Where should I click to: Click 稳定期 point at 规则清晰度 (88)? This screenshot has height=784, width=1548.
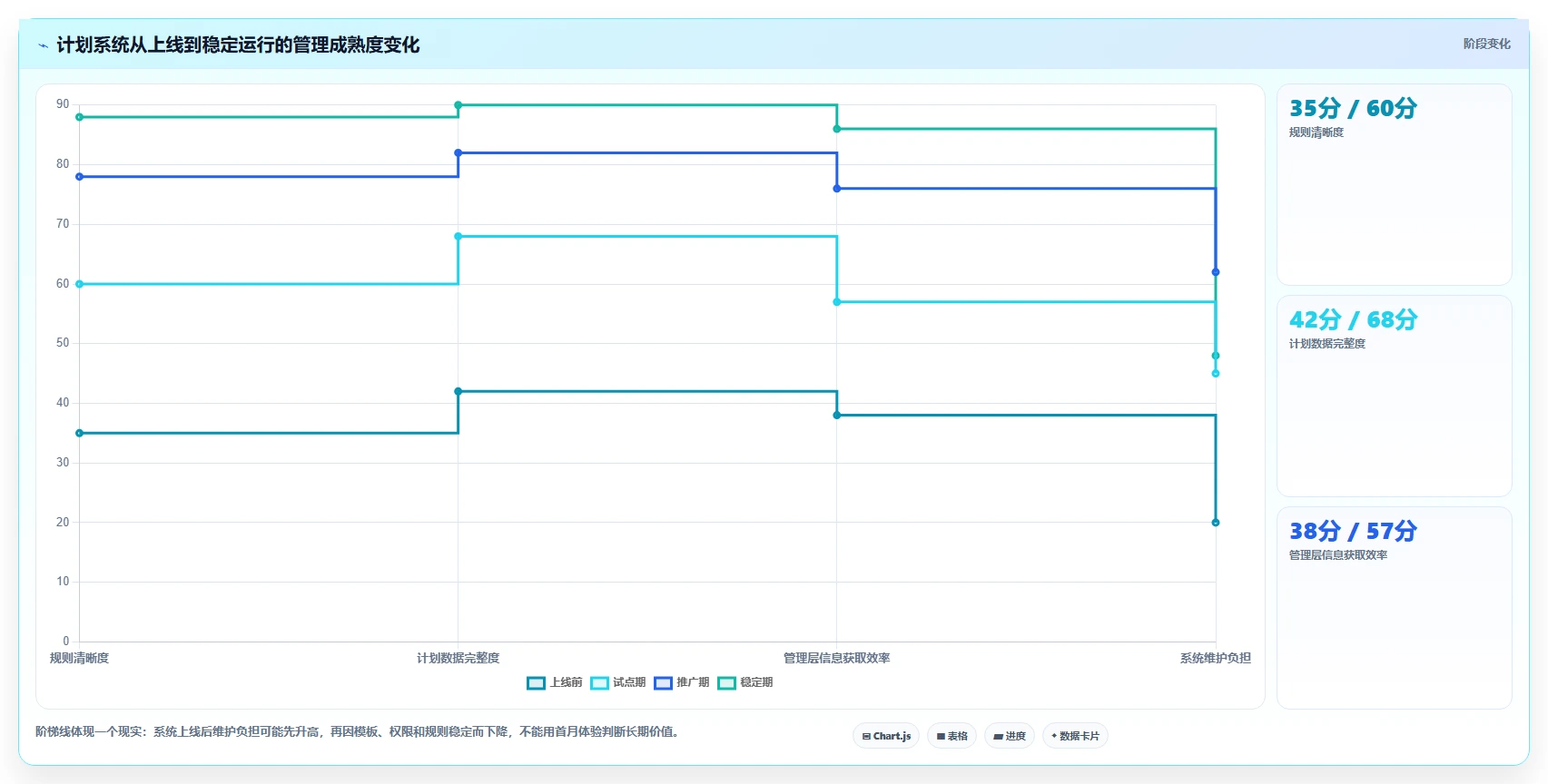coord(79,117)
